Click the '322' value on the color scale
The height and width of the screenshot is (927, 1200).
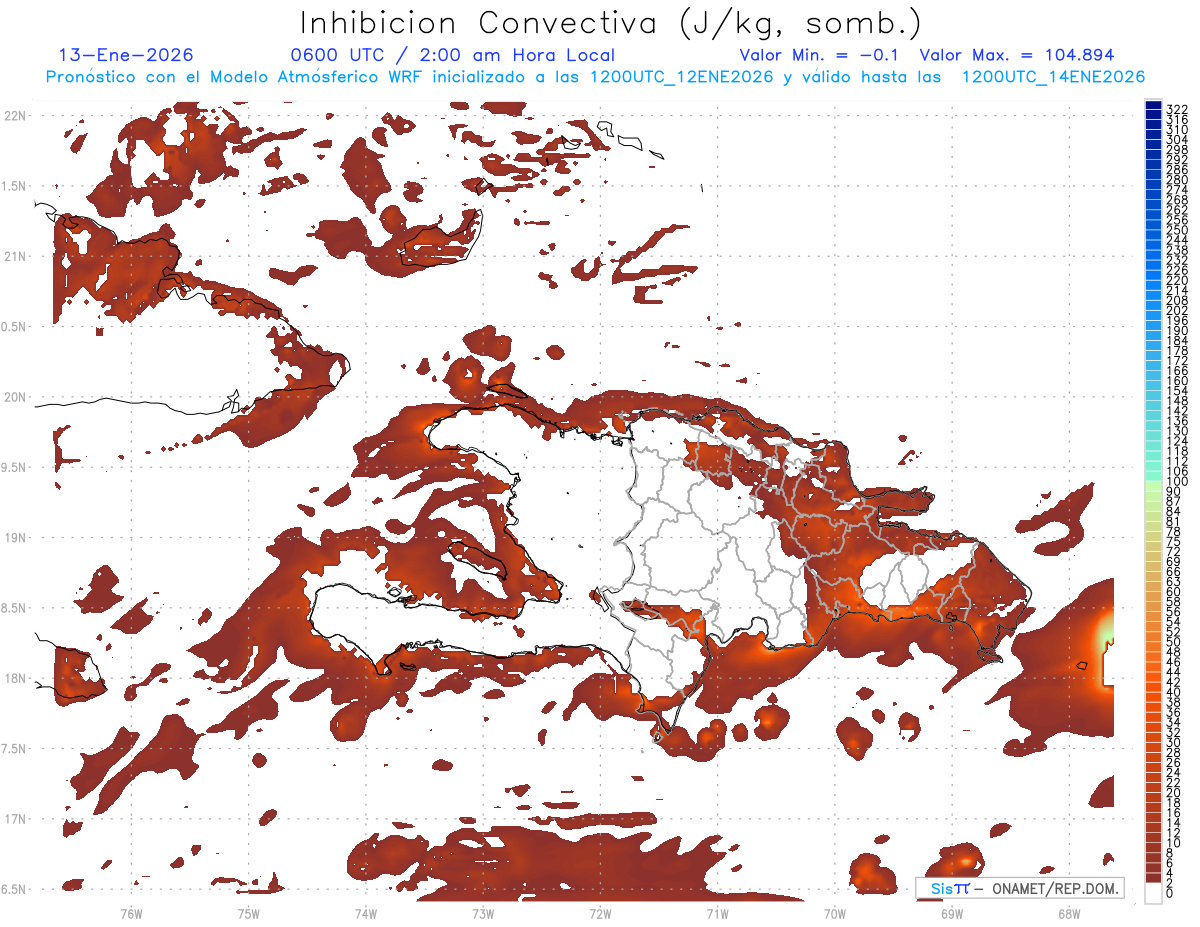pyautogui.click(x=1177, y=108)
